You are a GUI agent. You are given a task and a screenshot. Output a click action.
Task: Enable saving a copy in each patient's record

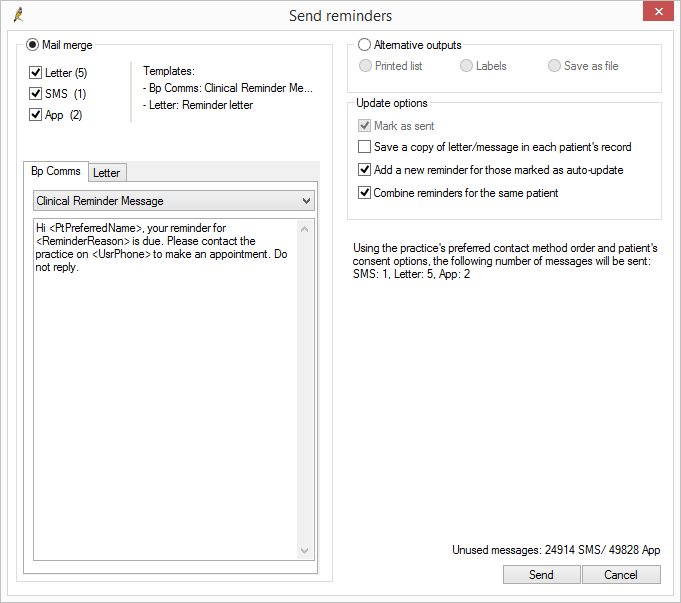tap(364, 147)
